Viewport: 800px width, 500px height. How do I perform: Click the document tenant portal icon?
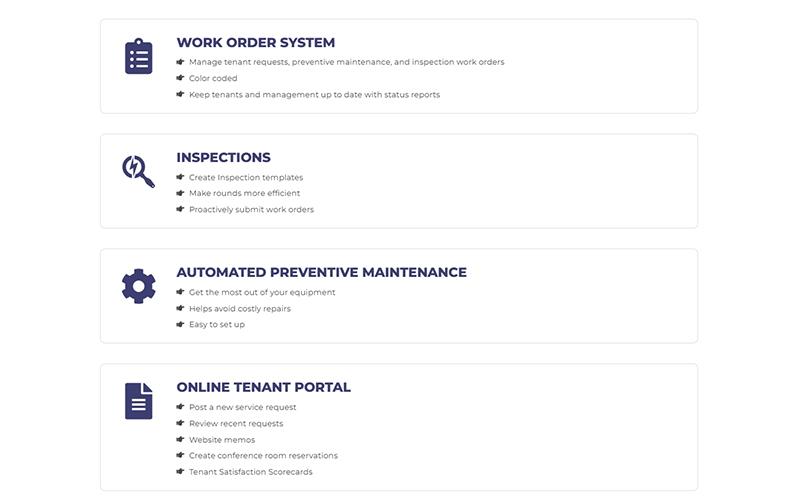(138, 401)
